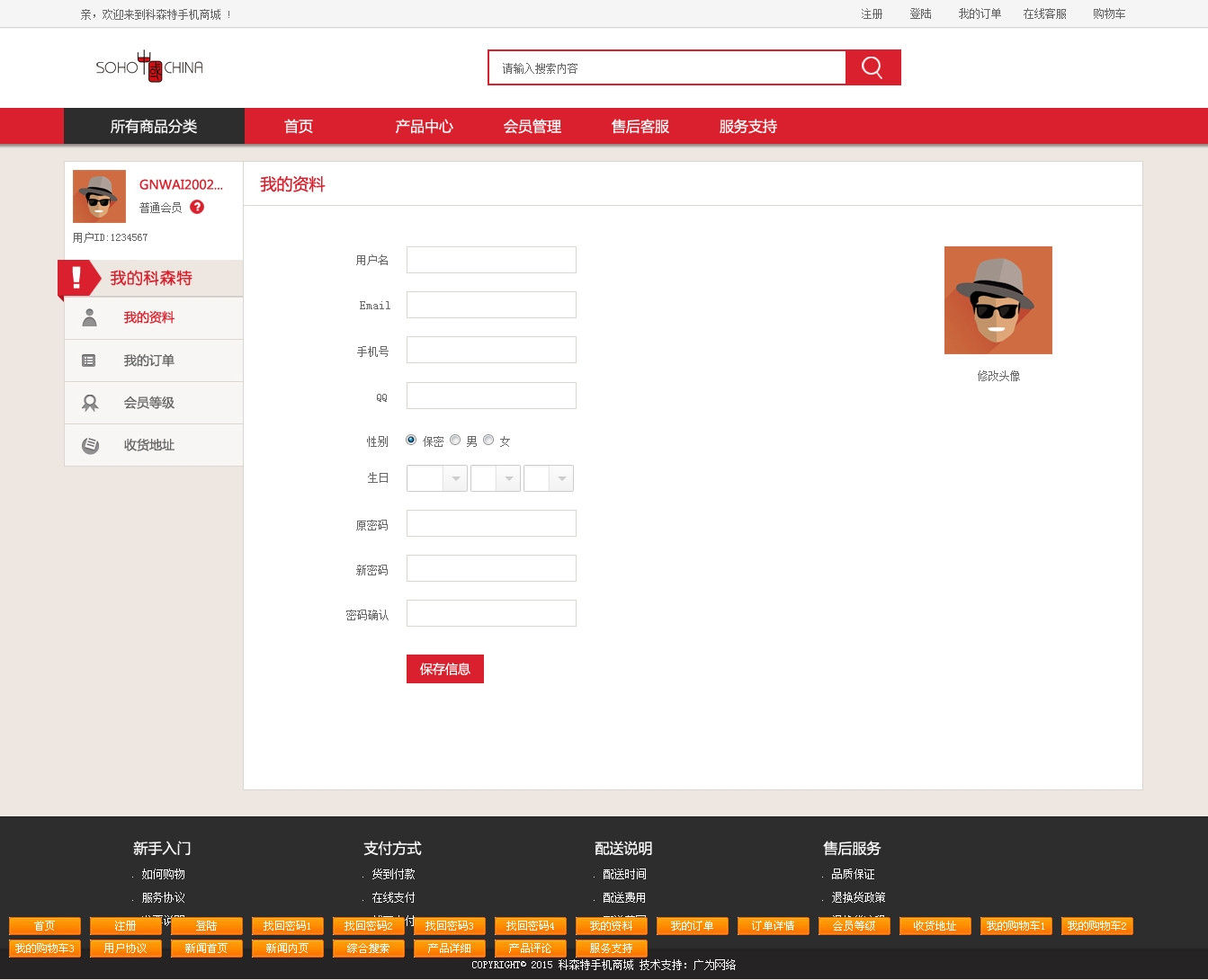Click 品质保证 footer link
The height and width of the screenshot is (980, 1208).
point(853,874)
